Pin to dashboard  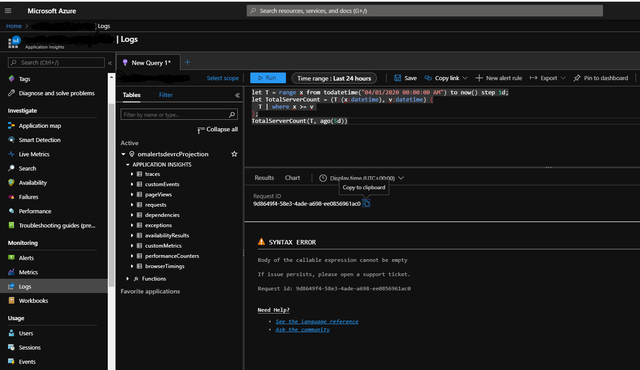coord(601,78)
